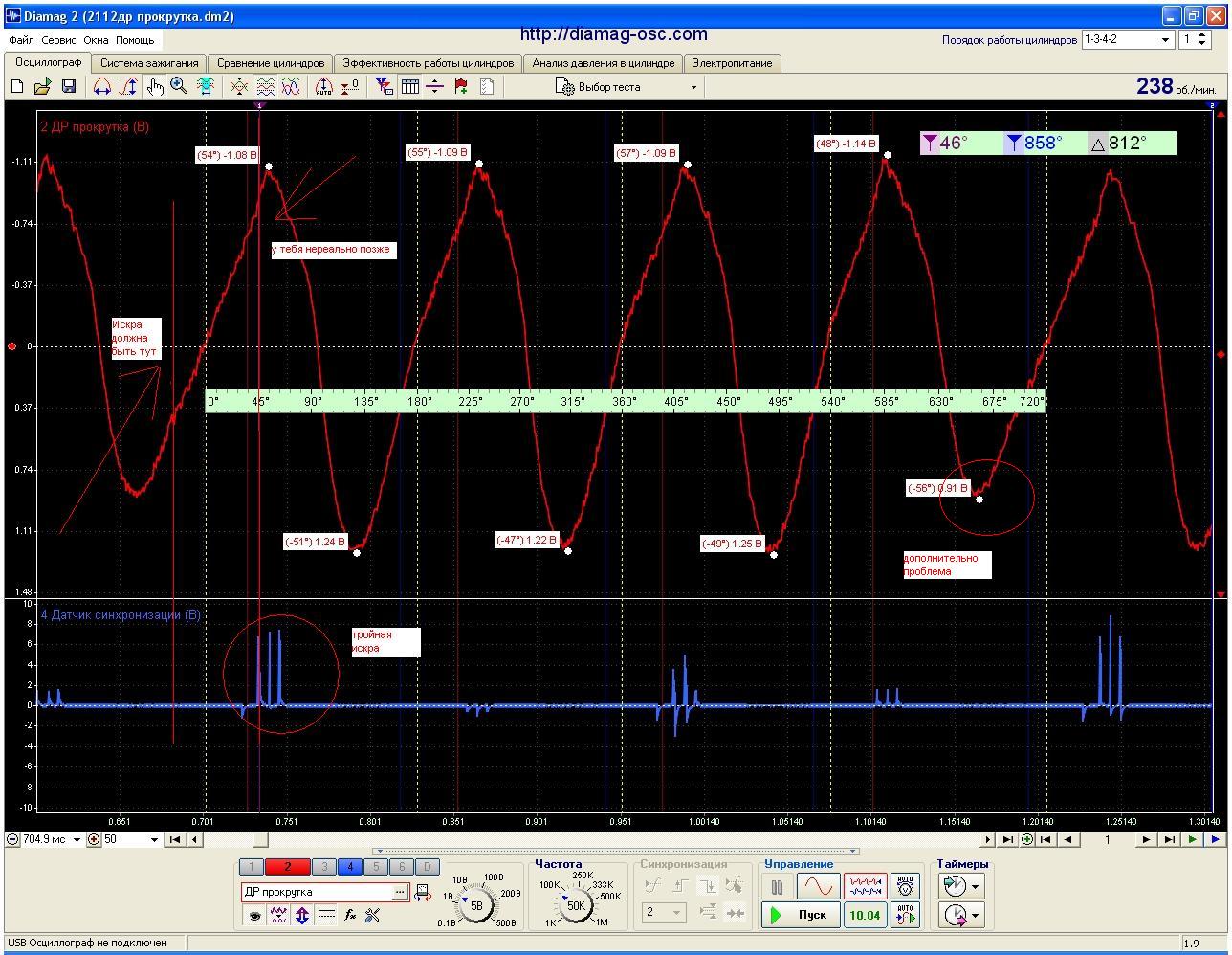
Task: Click the zero-level marker icon
Action: (x=349, y=87)
